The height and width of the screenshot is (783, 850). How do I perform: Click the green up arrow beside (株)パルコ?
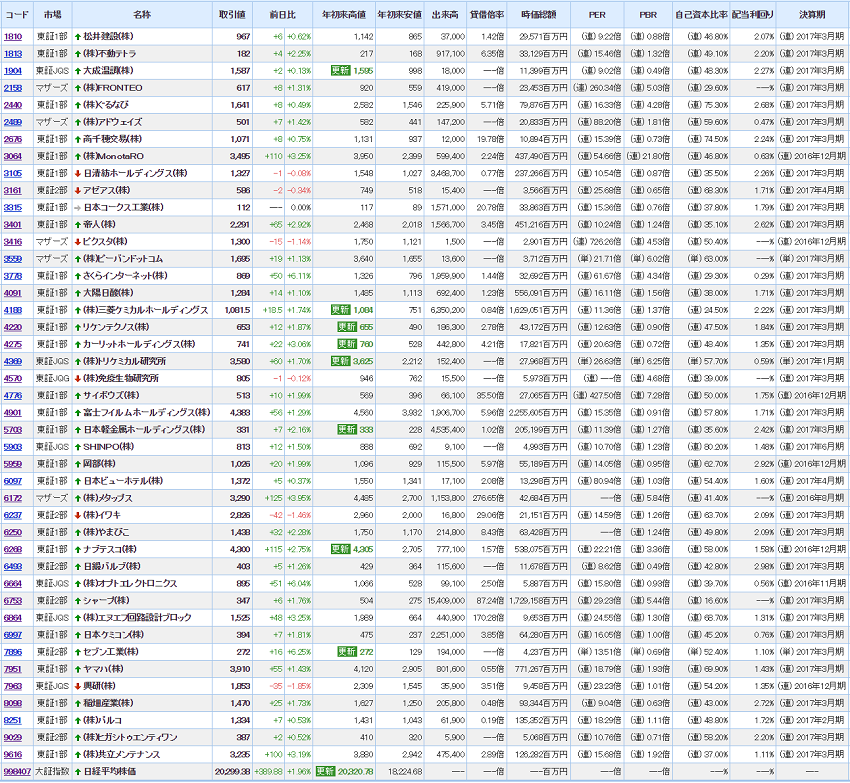[78, 720]
